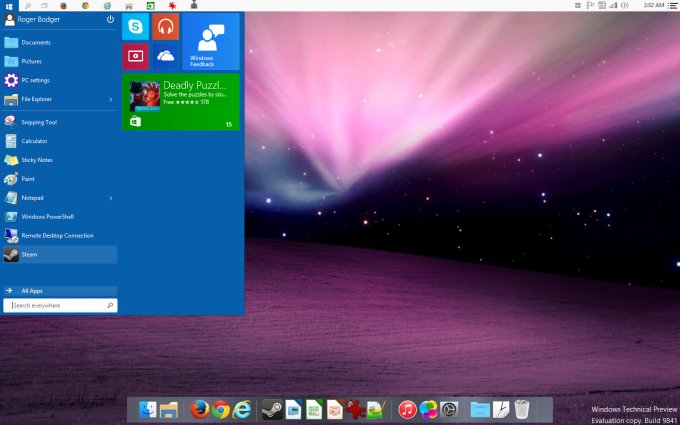Click the volume speaker icon in the tray
The width and height of the screenshot is (680, 425).
624,6
